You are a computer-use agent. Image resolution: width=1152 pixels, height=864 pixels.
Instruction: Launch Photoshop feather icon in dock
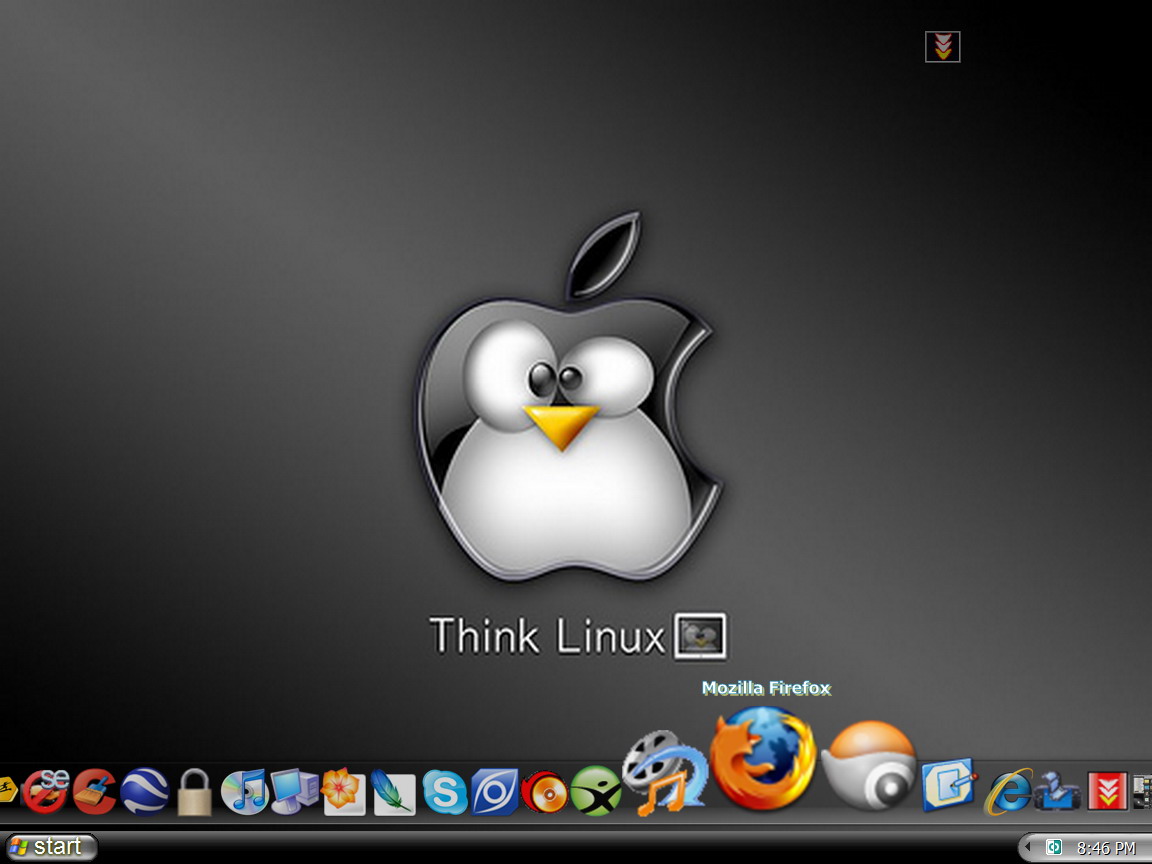click(x=394, y=792)
